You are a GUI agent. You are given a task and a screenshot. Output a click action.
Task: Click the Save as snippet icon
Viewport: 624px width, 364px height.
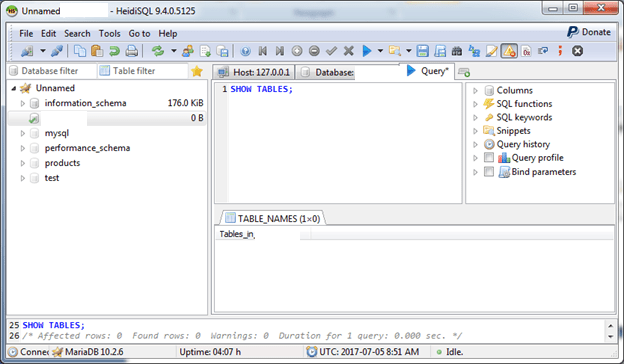[440, 51]
